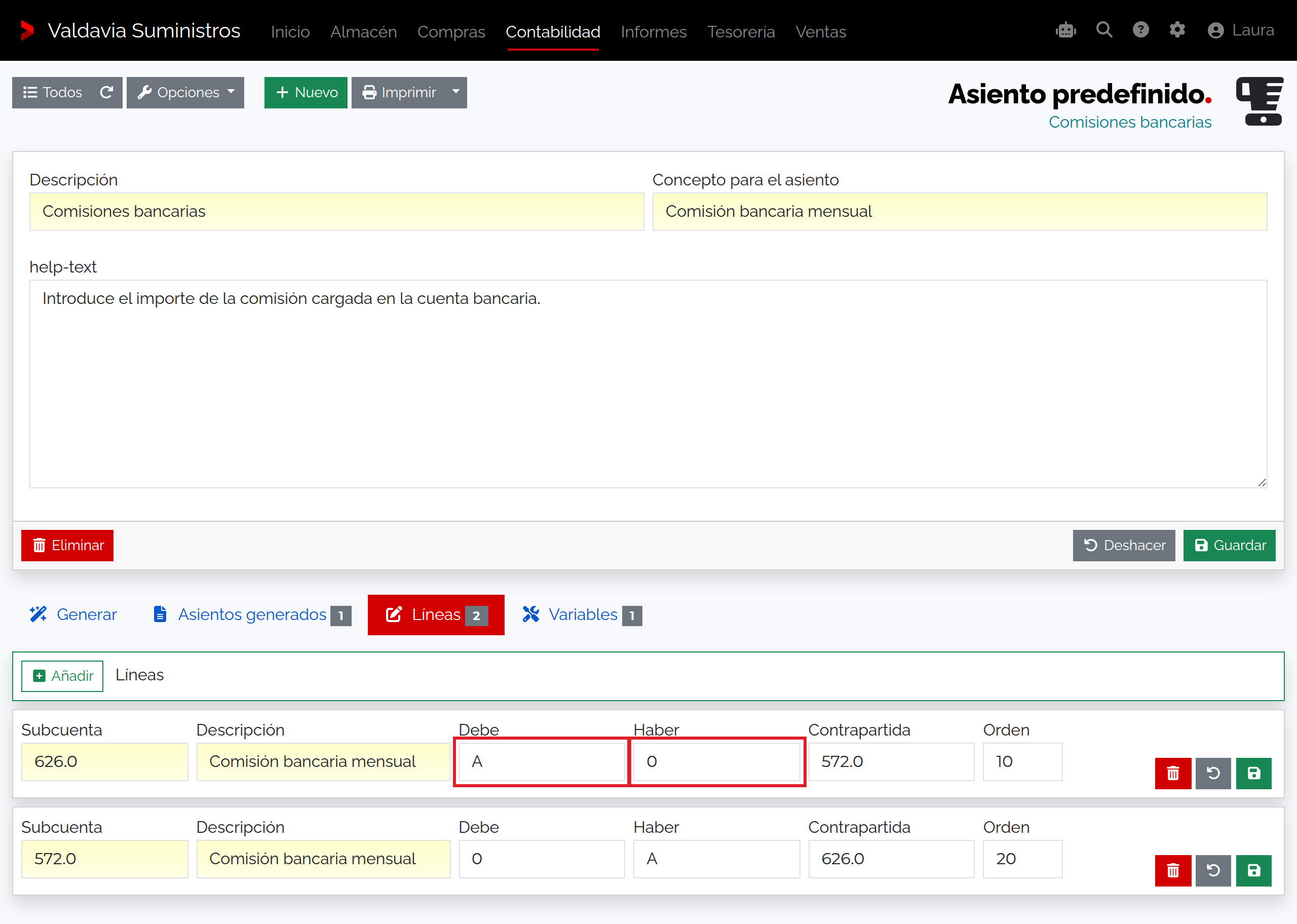The height and width of the screenshot is (924, 1297).
Task: Open the help question mark icon
Action: click(x=1140, y=29)
